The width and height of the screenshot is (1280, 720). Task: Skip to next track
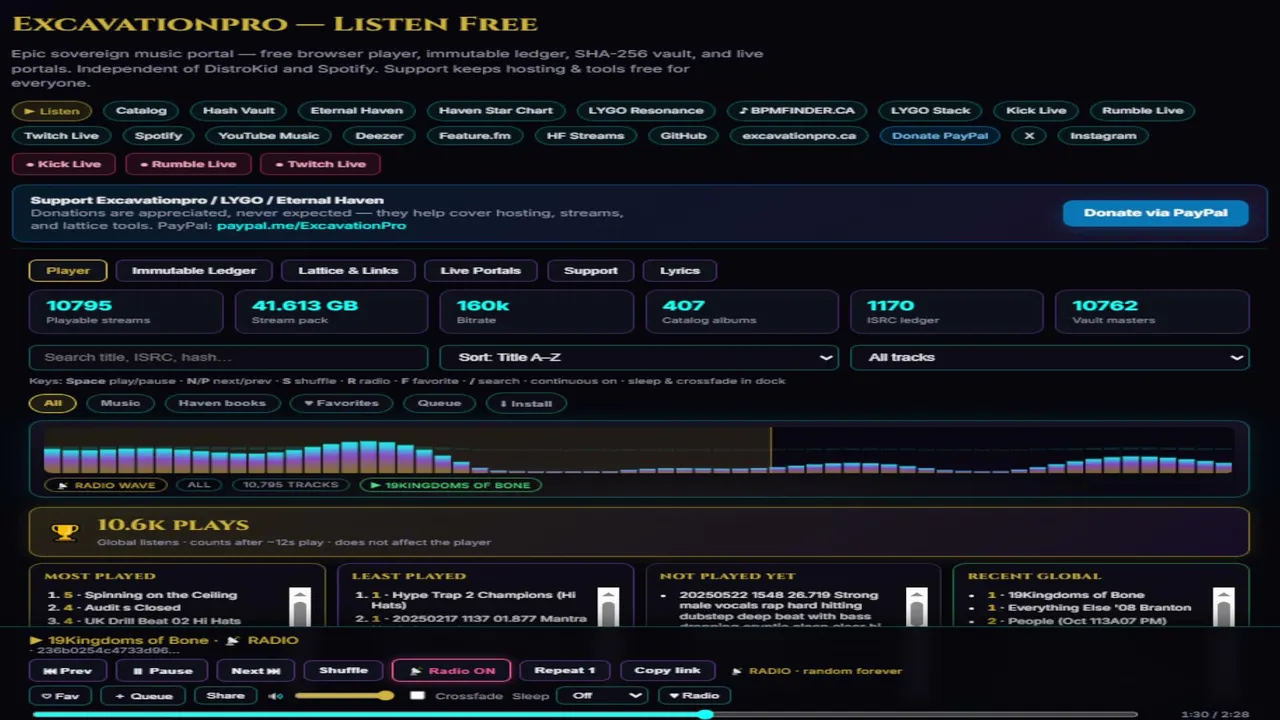(256, 671)
